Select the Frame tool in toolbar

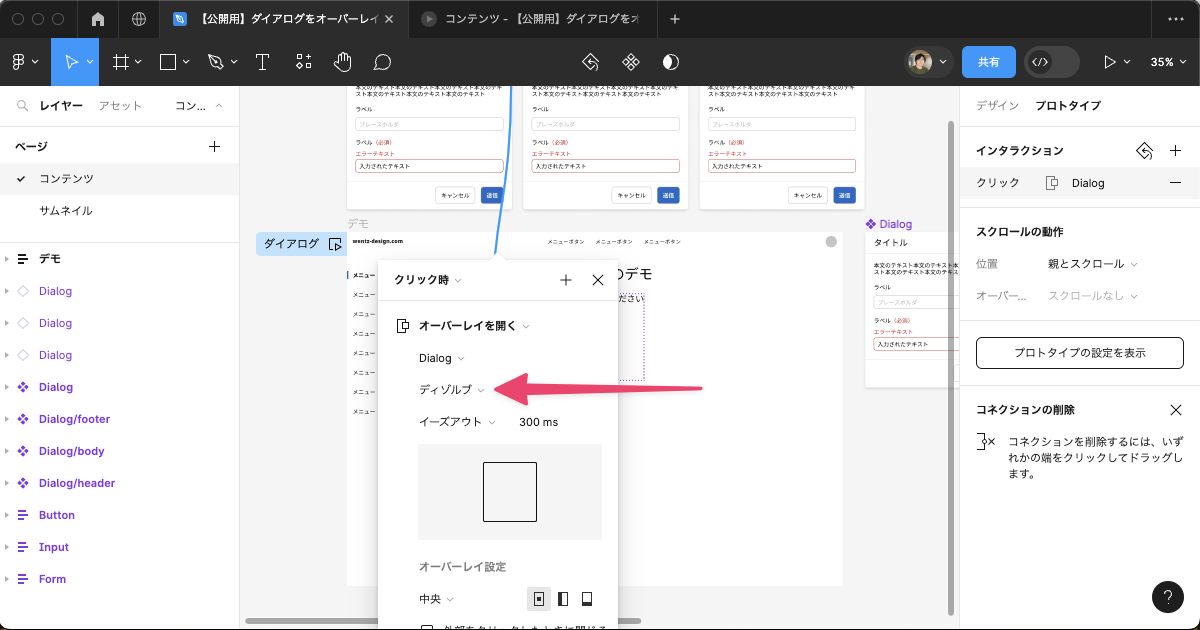click(x=121, y=62)
